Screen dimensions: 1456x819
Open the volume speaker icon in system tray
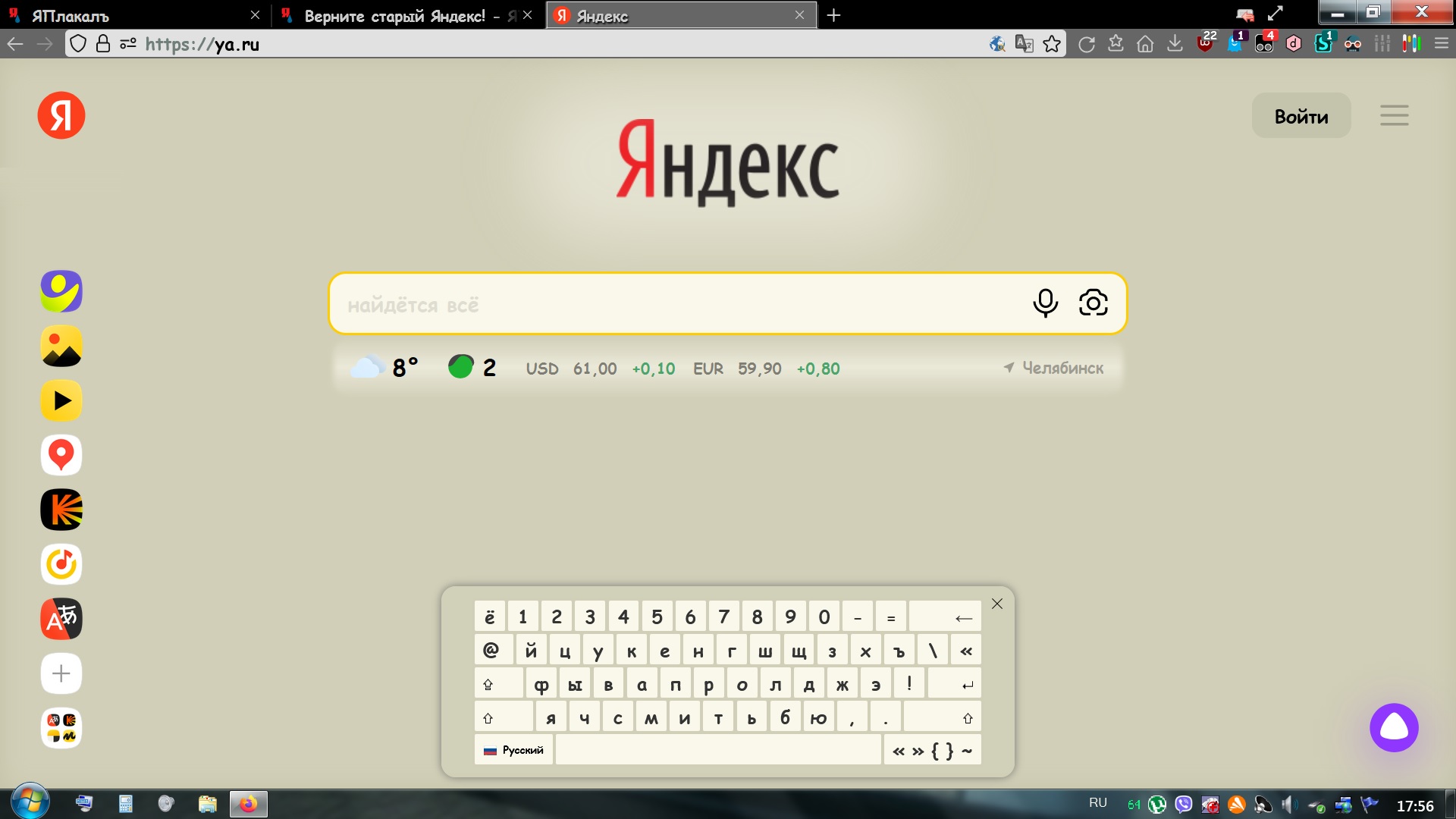(x=1288, y=805)
